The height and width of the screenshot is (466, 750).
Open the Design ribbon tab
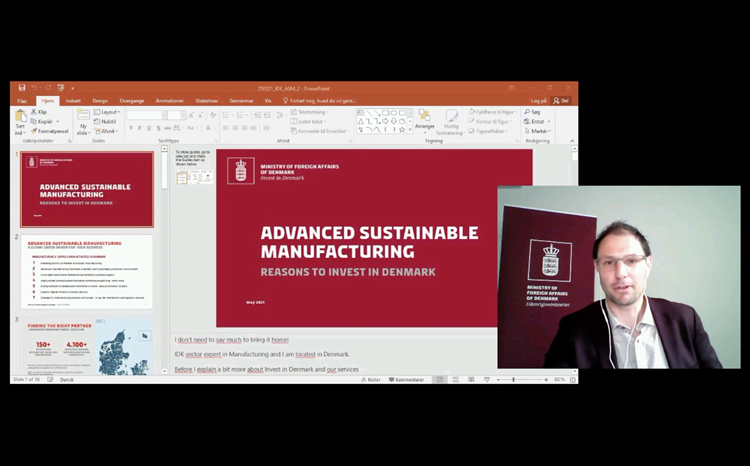pos(100,101)
